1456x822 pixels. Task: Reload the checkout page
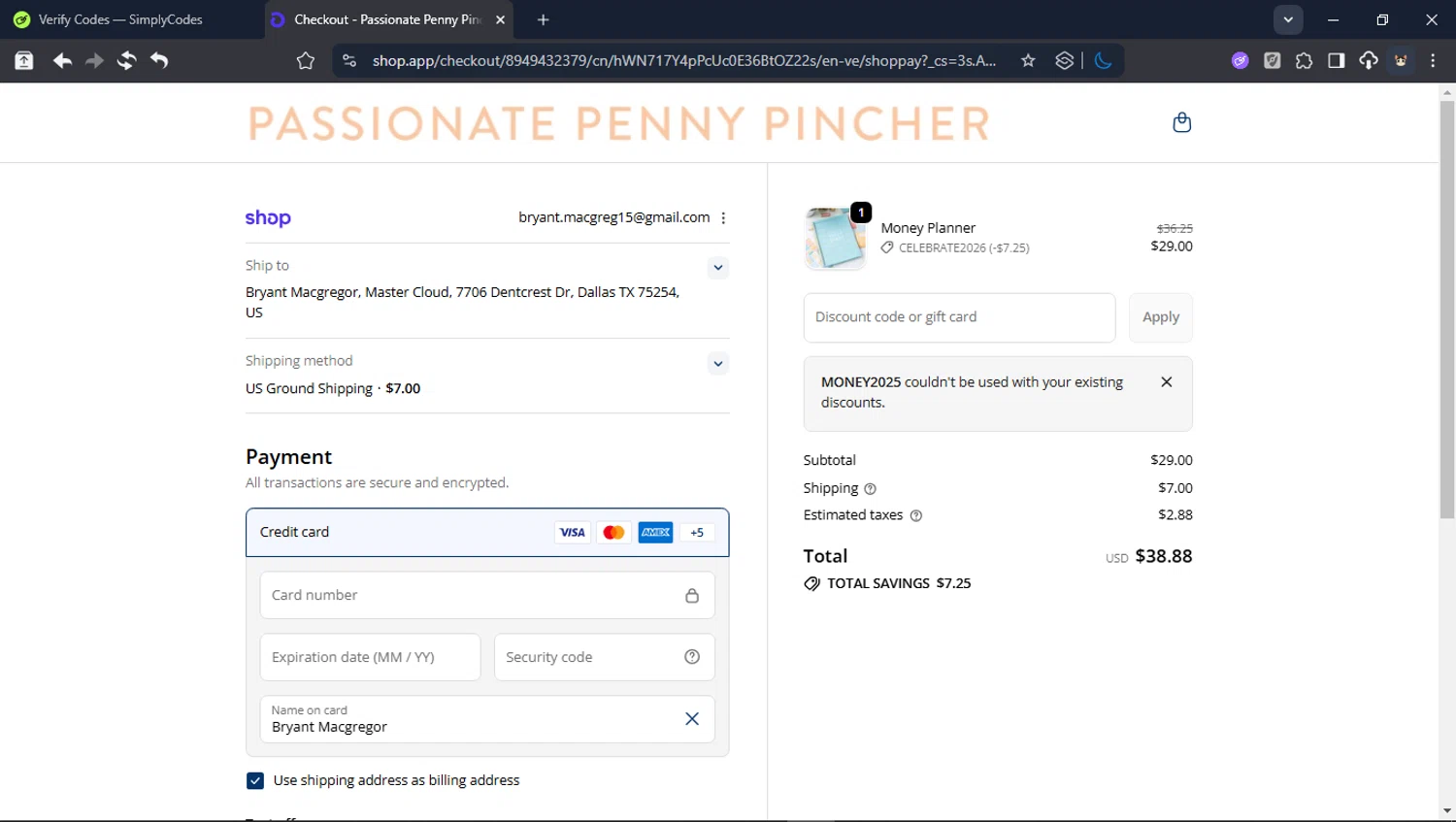pyautogui.click(x=126, y=61)
